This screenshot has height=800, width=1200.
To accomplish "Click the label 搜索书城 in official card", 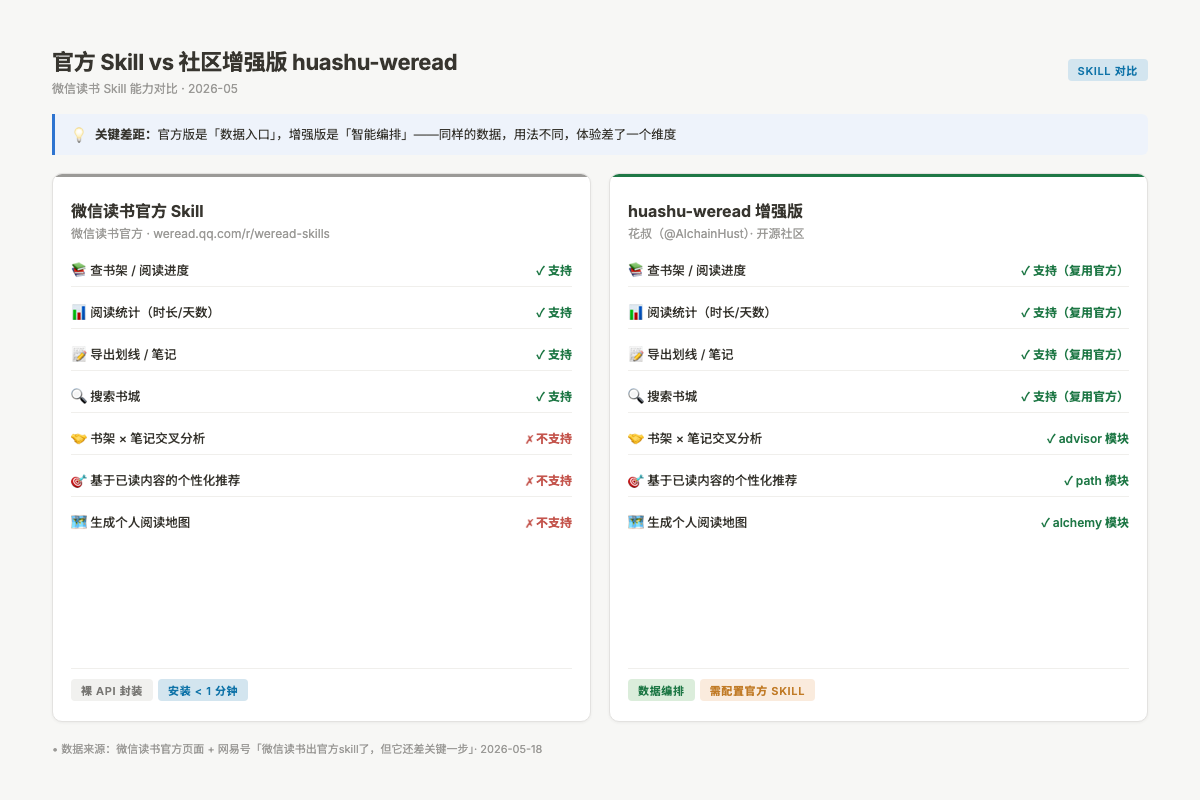I will click(115, 396).
